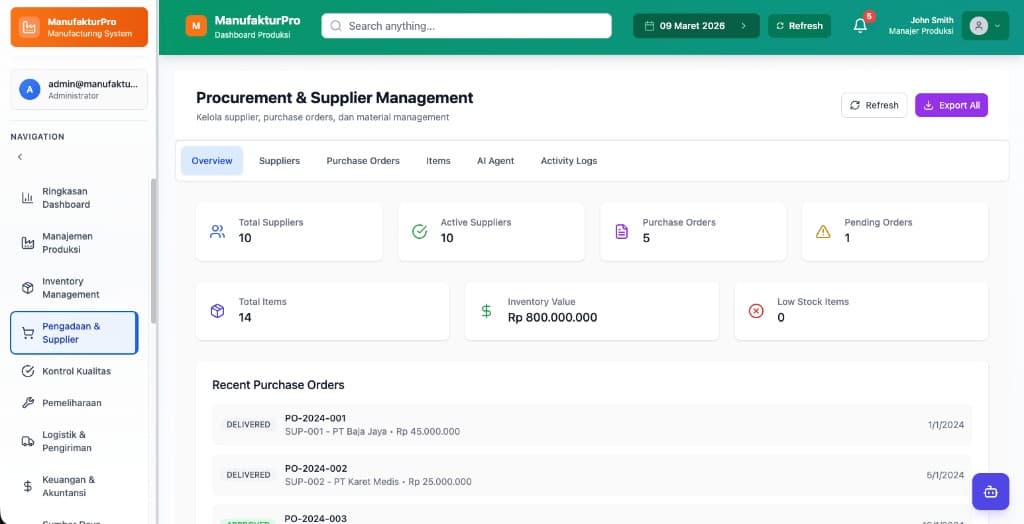Switch to the Suppliers tab

[x=279, y=161]
